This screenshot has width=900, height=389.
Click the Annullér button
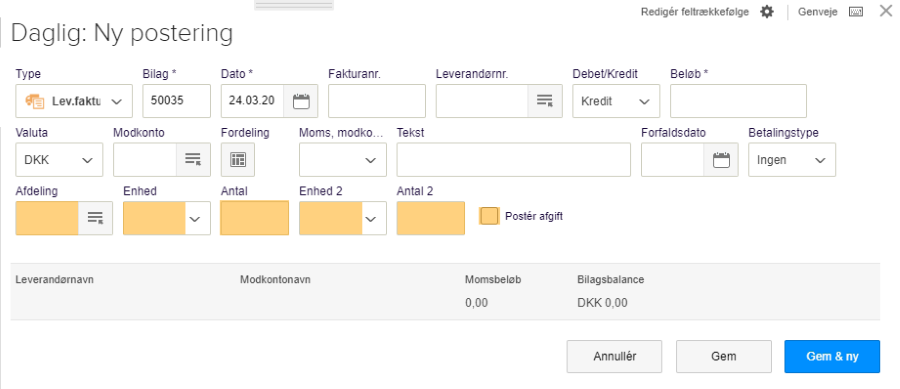point(614,356)
